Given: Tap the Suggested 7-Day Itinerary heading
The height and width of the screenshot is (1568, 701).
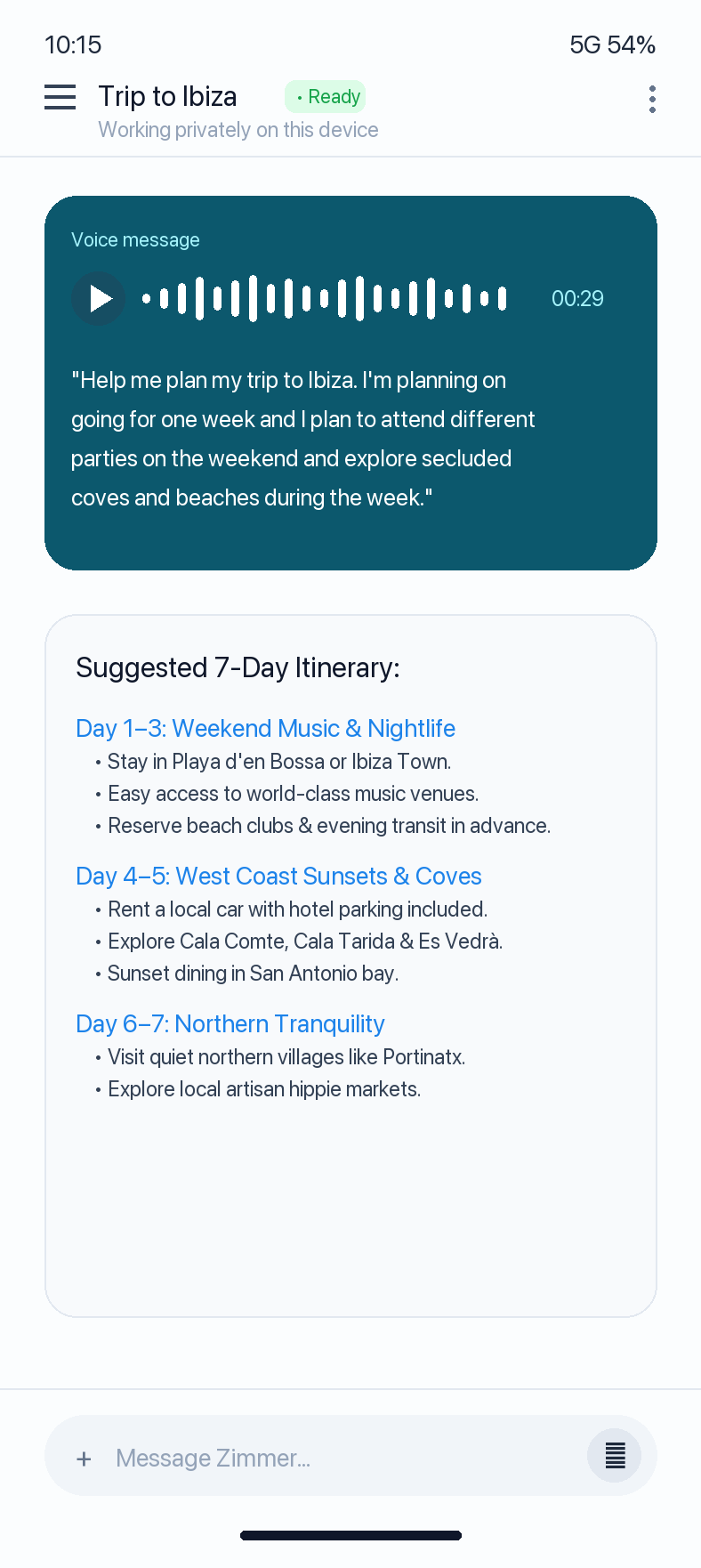Looking at the screenshot, I should [x=238, y=667].
